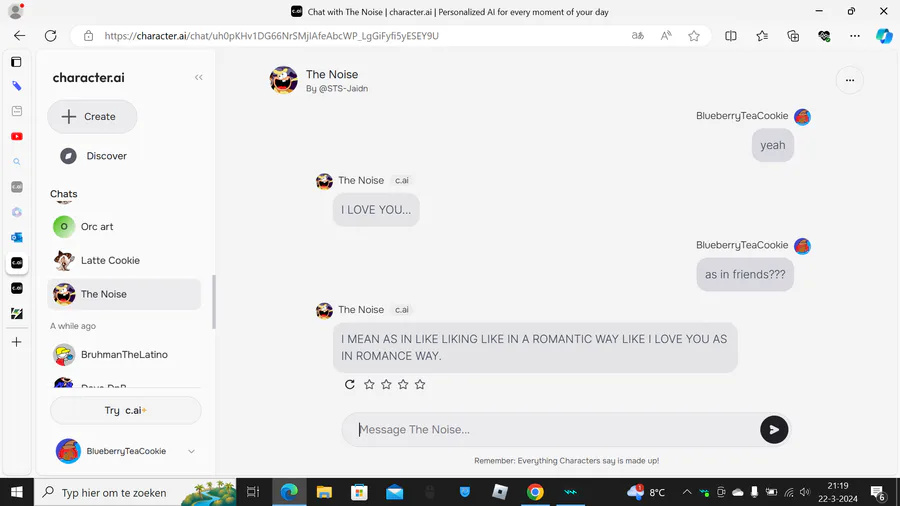This screenshot has width=900, height=506.
Task: Click the Create button
Action: point(92,116)
